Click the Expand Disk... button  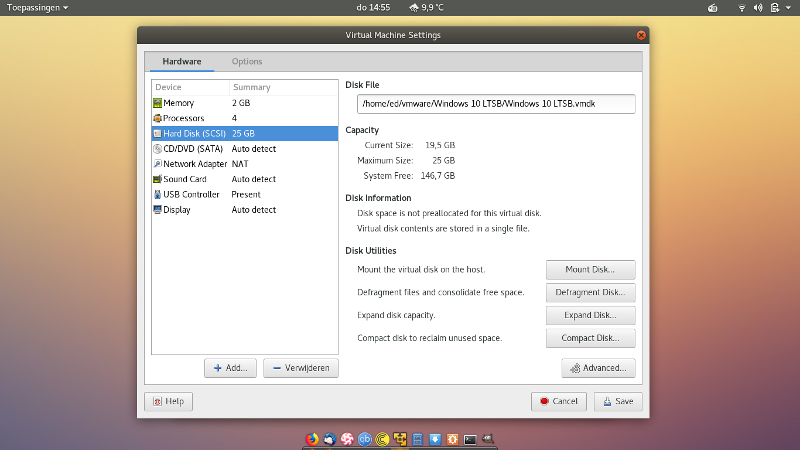pyautogui.click(x=590, y=315)
